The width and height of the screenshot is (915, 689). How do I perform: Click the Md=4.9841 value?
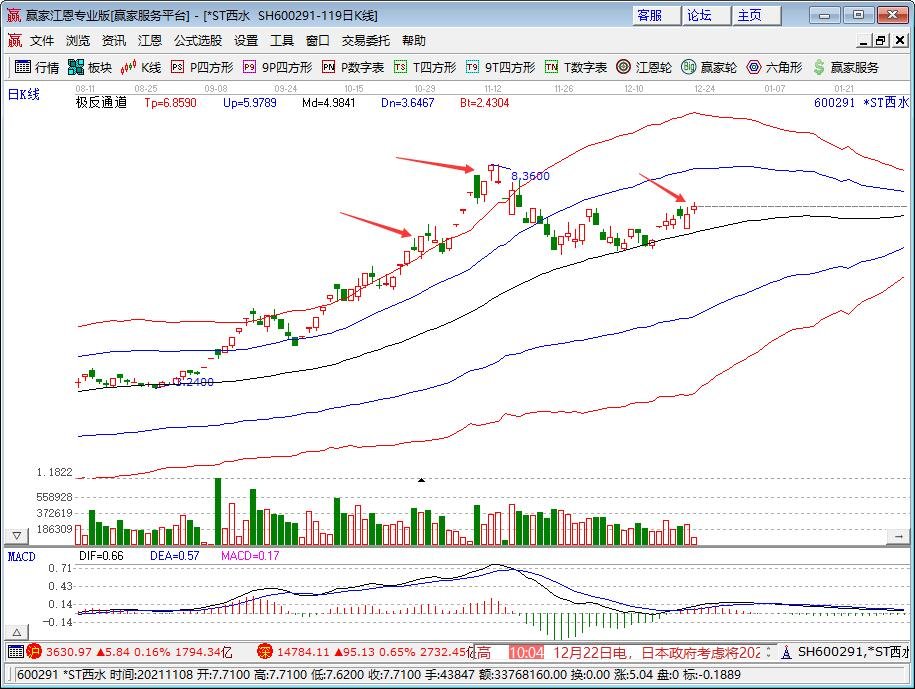click(329, 103)
